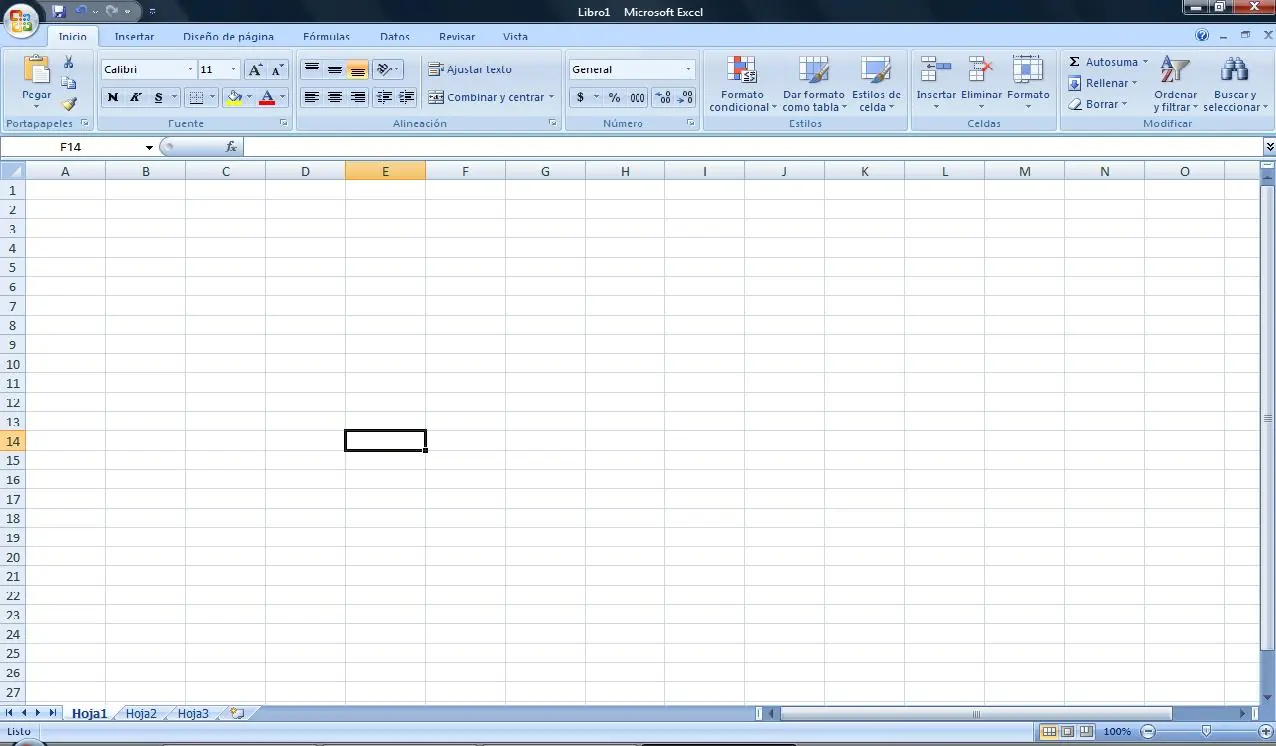Open the Office Button menu
The image size is (1276, 746).
pos(20,19)
